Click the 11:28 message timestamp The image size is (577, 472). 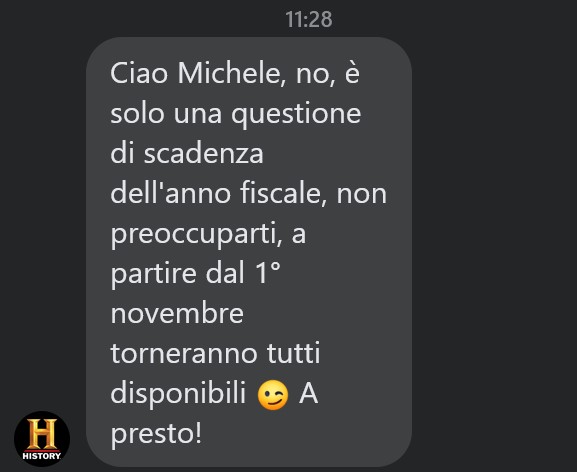click(309, 19)
